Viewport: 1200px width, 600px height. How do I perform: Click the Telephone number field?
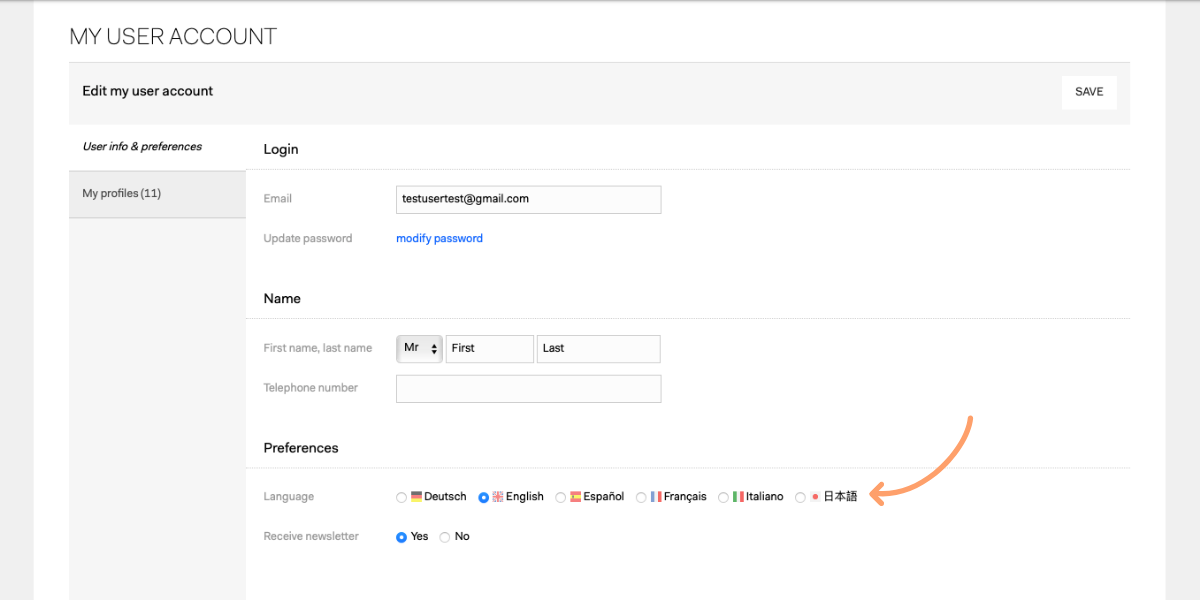528,388
